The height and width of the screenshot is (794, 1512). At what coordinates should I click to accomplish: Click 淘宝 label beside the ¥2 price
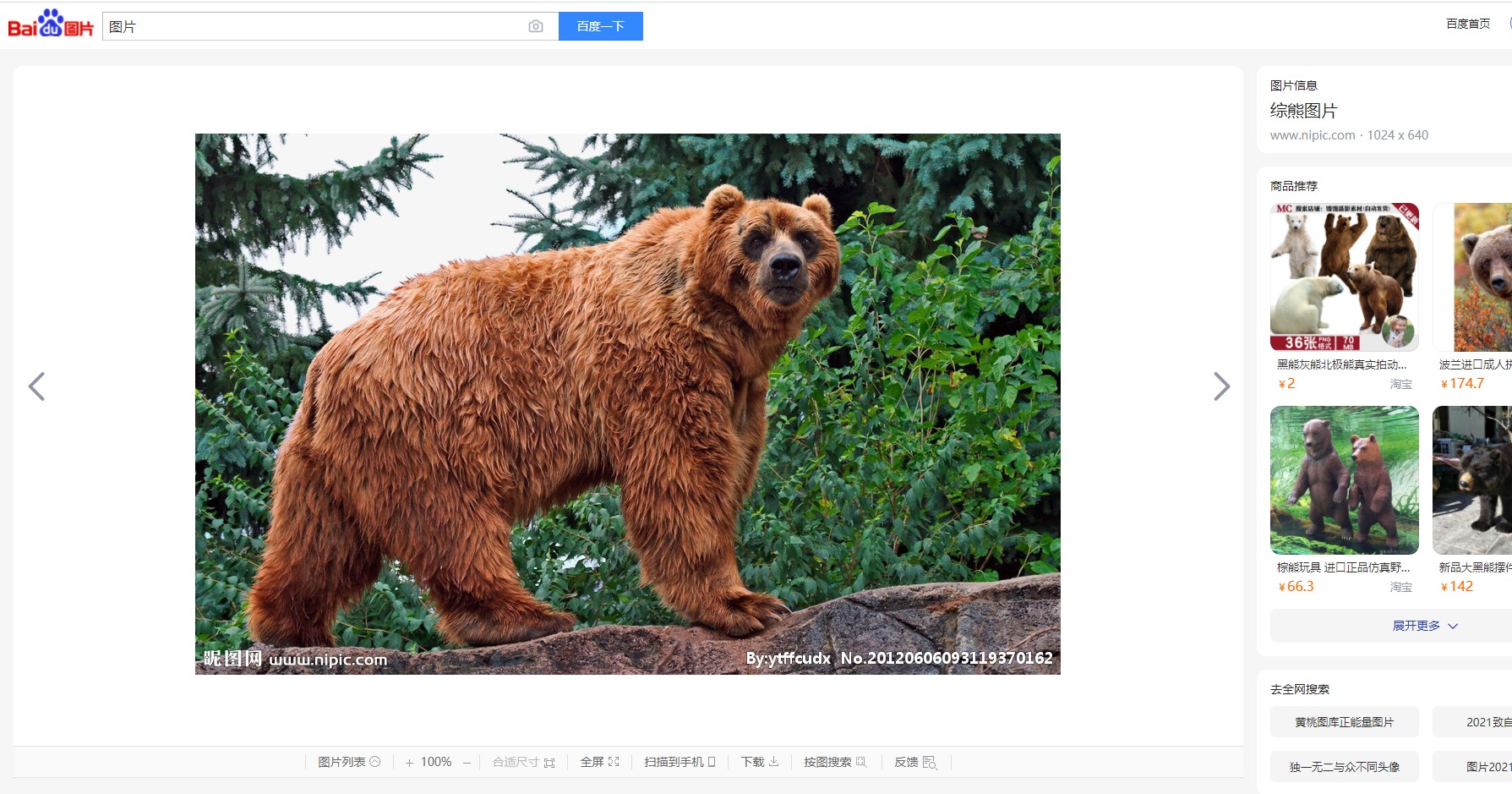[x=1401, y=384]
